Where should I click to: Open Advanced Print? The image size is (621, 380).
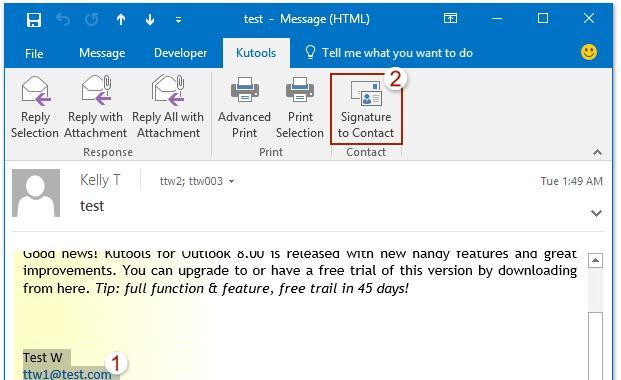(244, 107)
